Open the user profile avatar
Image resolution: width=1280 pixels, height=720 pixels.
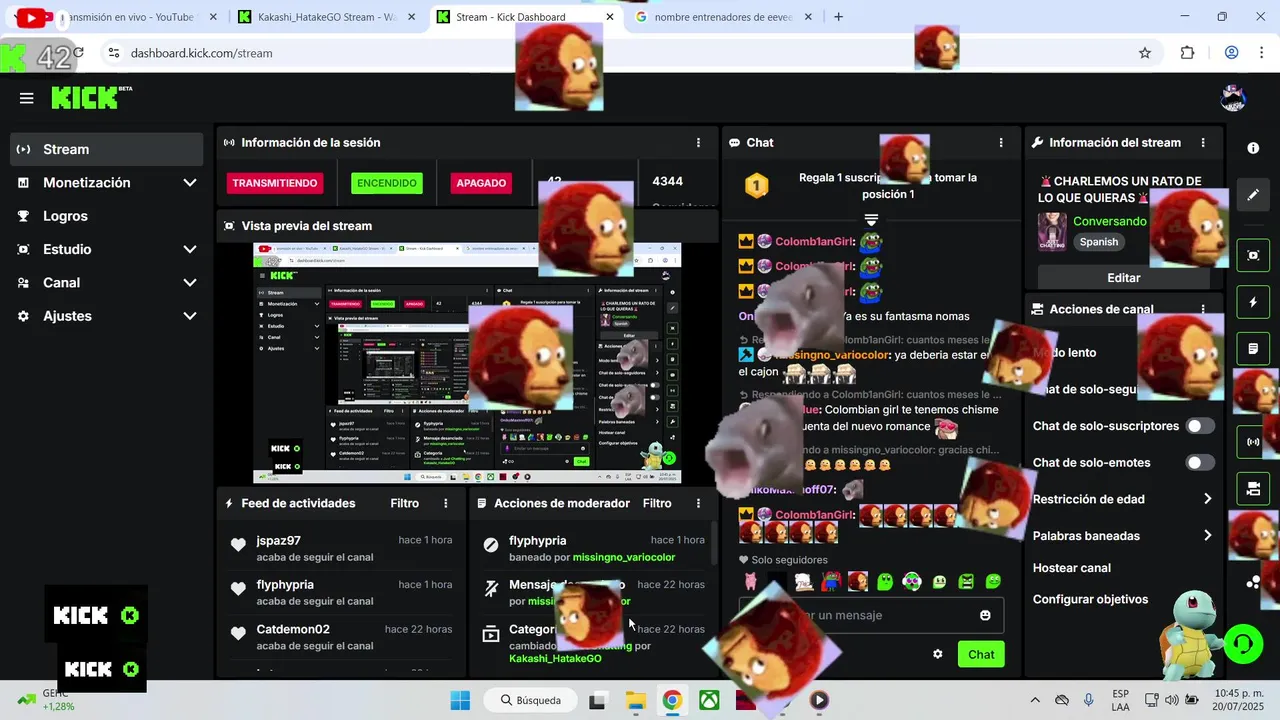point(1233,98)
